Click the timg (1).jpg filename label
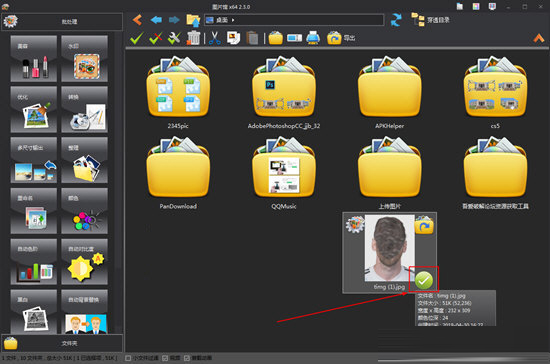The image size is (550, 364). pyautogui.click(x=389, y=287)
